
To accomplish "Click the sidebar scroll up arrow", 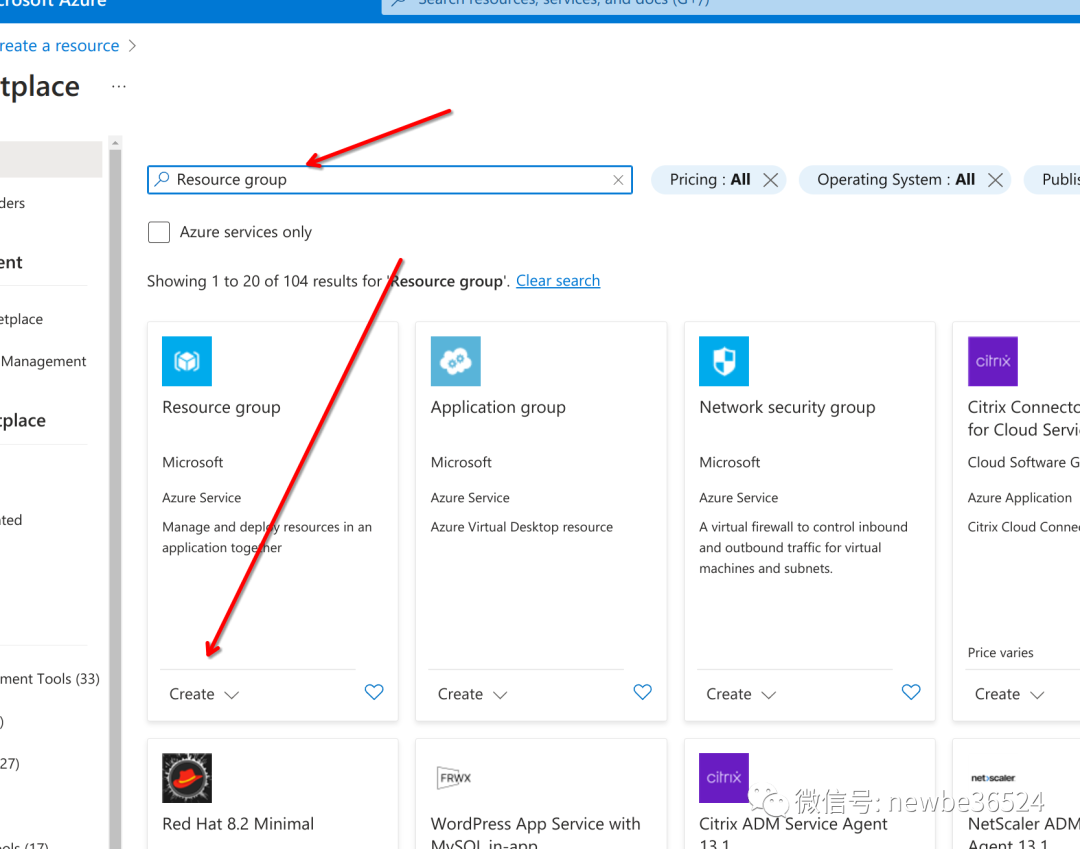I will click(x=115, y=143).
